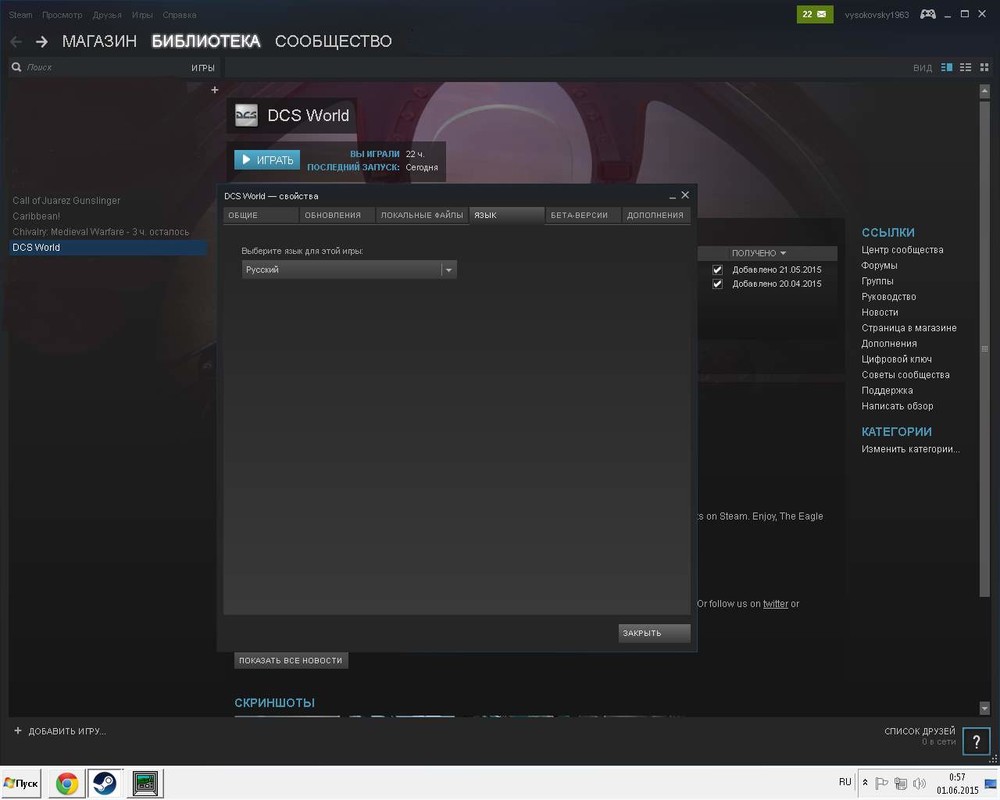Screen dimensions: 1000x800
Task: Minimize the DCS World properties dialog
Action: (x=672, y=196)
